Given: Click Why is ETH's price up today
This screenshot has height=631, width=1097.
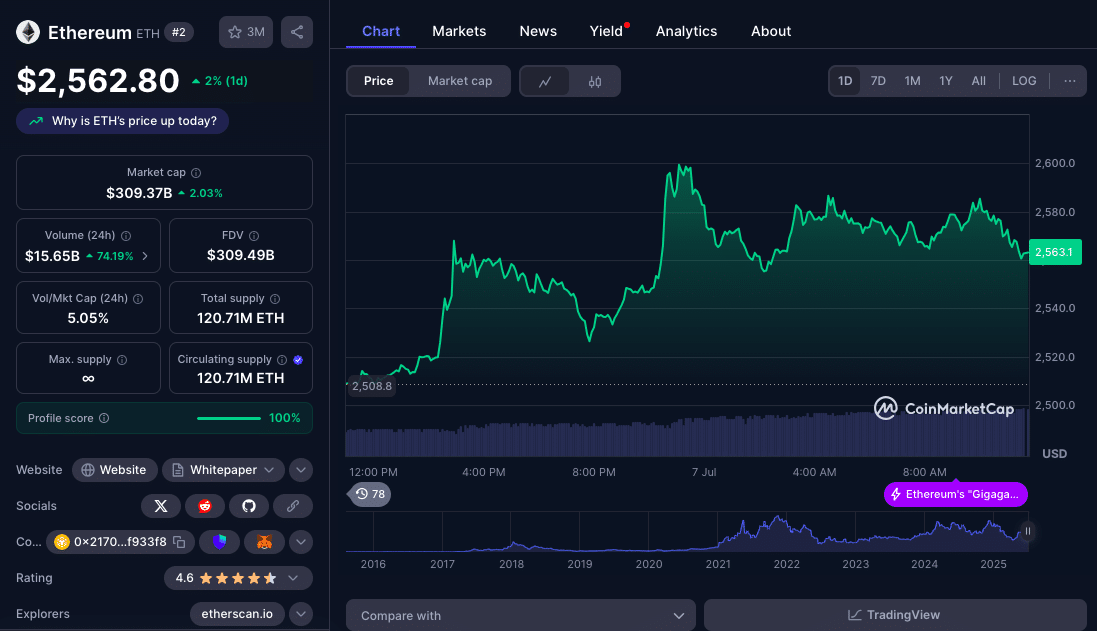Looking at the screenshot, I should click(x=122, y=121).
